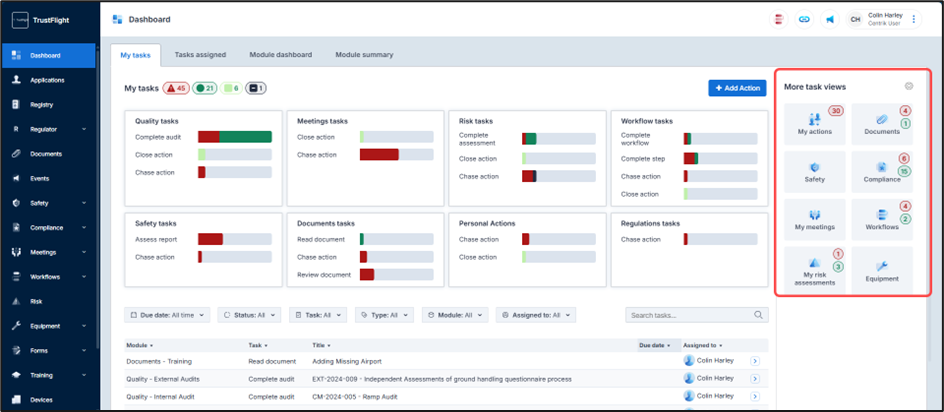Click the link icon in top header
Viewport: 944px width, 412px height.
[804, 19]
